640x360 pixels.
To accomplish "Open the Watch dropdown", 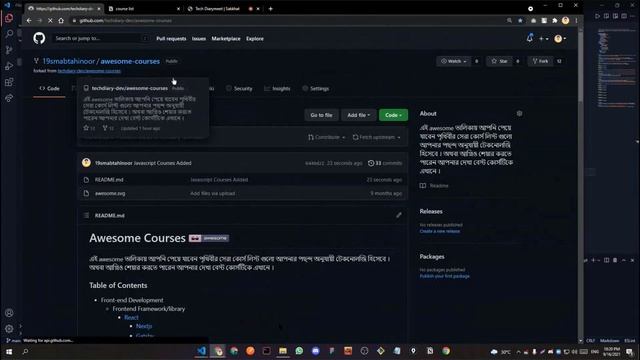I will tap(453, 61).
